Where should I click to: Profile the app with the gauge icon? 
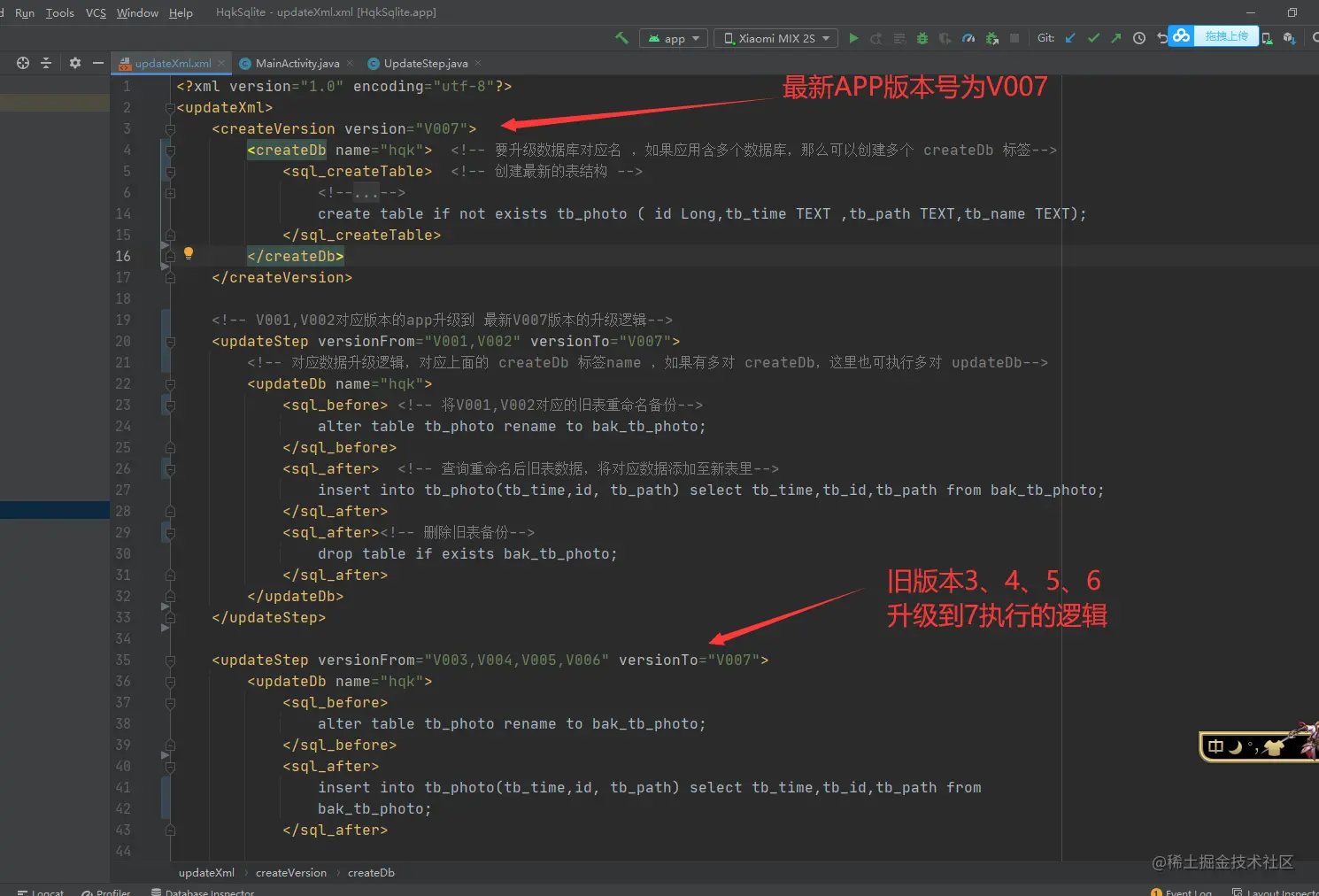[968, 38]
